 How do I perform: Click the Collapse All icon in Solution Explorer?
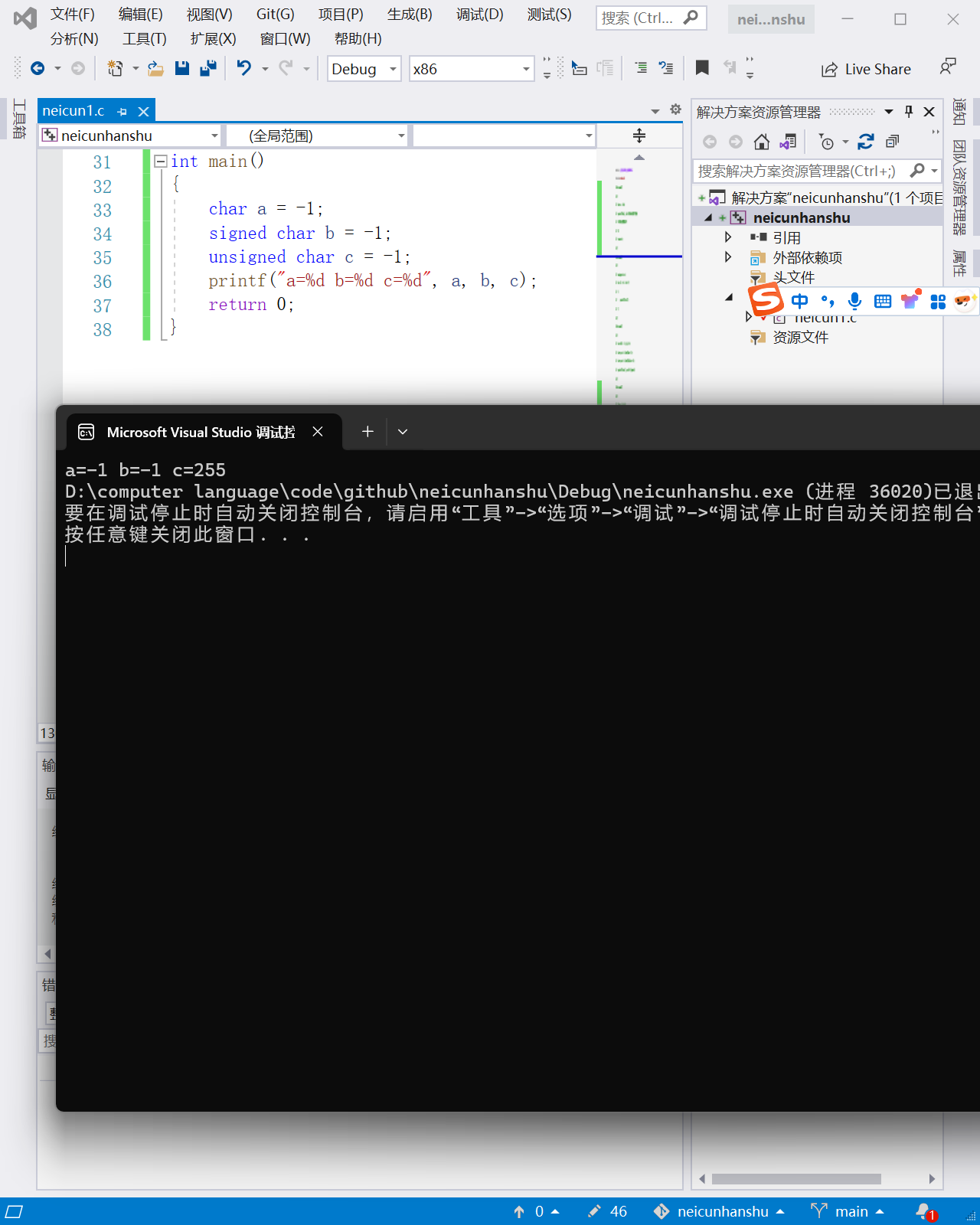point(892,142)
